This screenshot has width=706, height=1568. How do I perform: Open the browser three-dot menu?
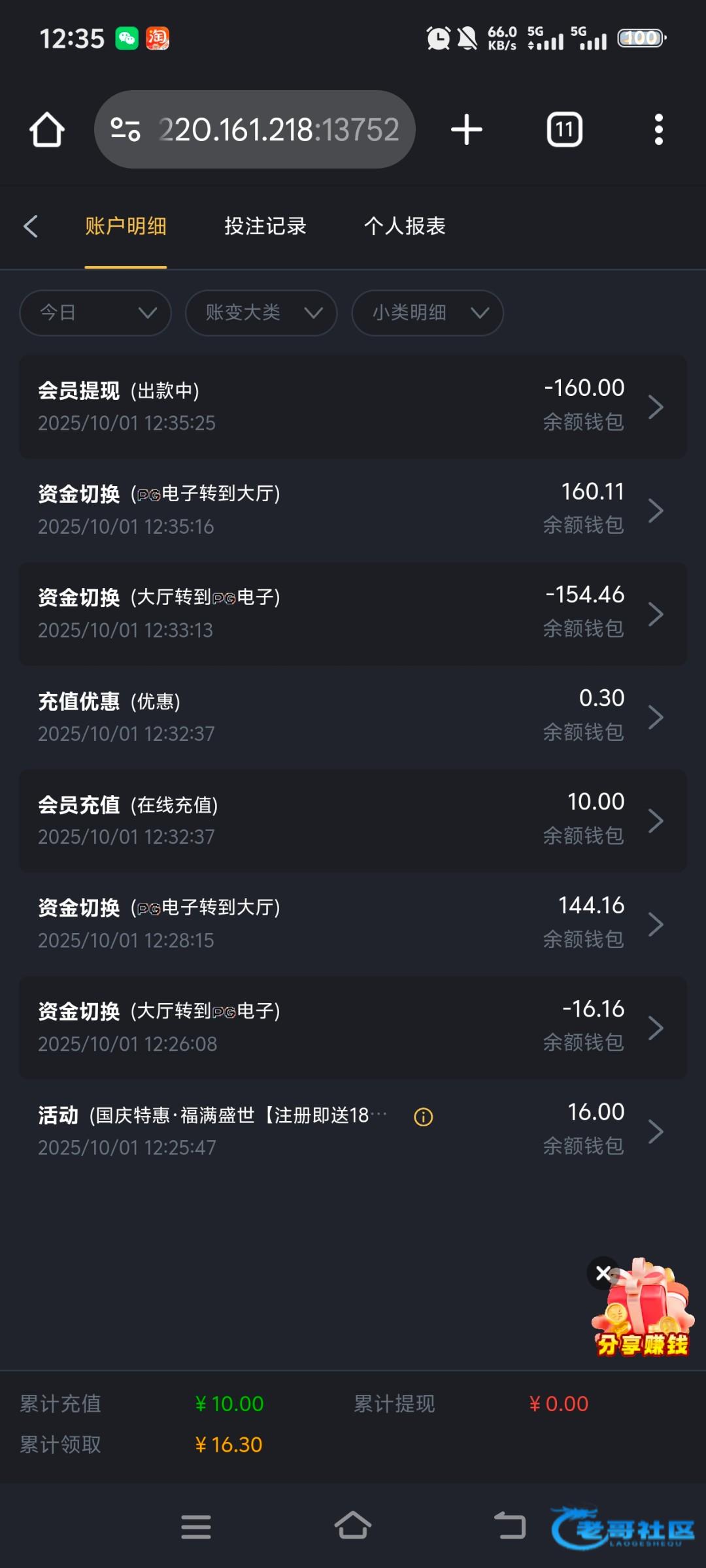(658, 129)
